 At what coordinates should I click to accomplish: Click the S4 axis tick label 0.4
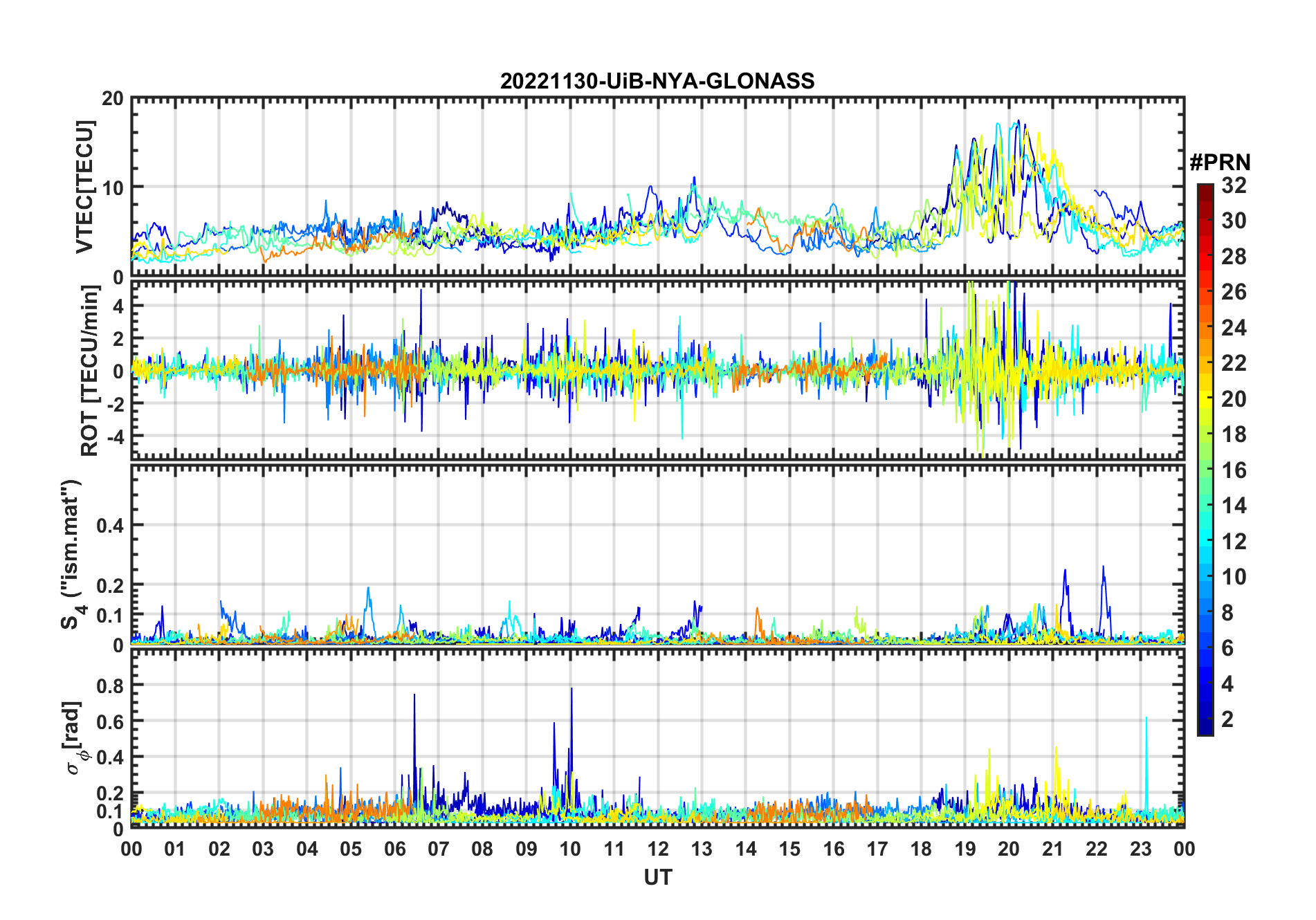tap(109, 526)
